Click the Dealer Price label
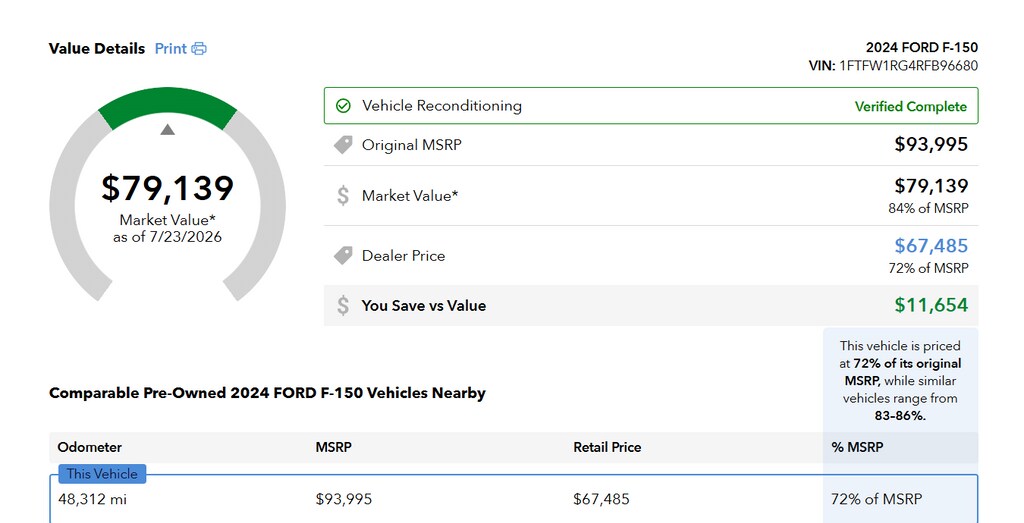Screen dimensions: 1024x523 click(x=404, y=256)
